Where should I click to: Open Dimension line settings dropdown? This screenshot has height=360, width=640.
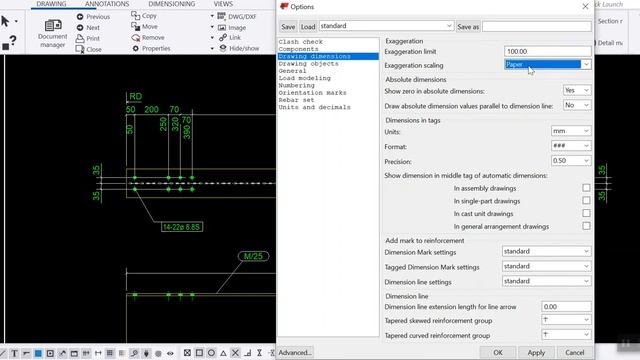(x=546, y=281)
